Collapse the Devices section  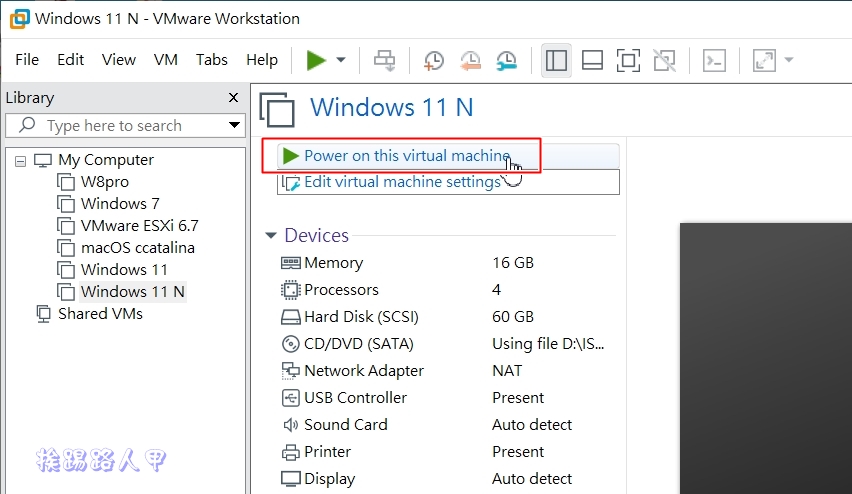pyautogui.click(x=271, y=235)
